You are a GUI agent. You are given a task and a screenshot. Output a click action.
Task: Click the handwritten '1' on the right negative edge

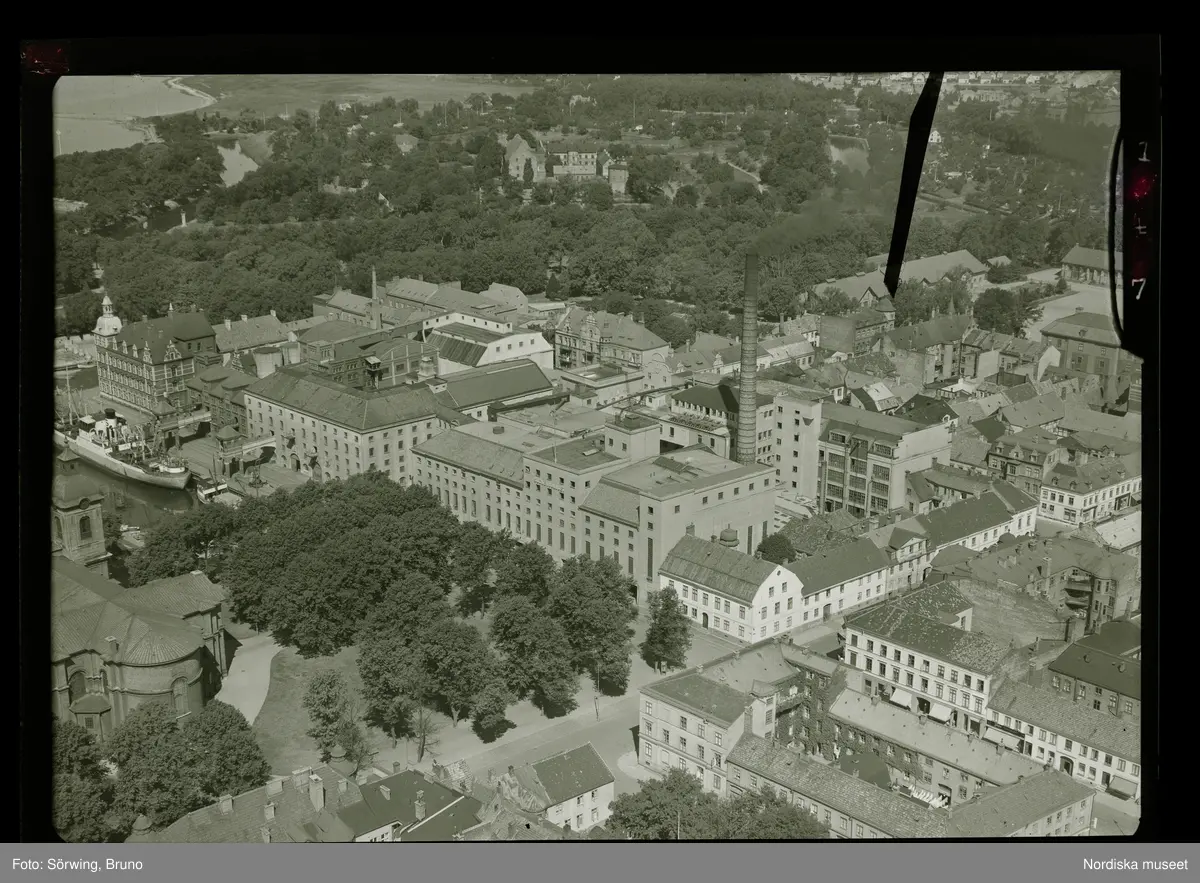click(1142, 152)
